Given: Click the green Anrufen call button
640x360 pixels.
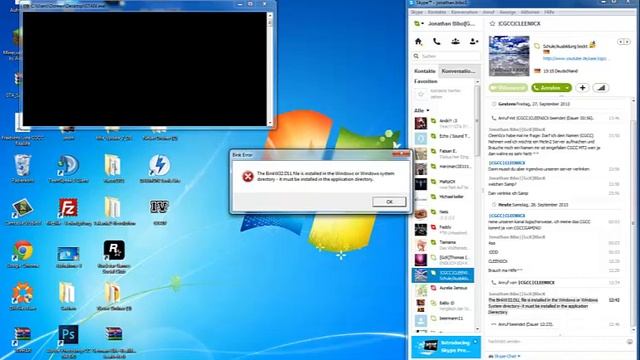Looking at the screenshot, I should click(547, 88).
